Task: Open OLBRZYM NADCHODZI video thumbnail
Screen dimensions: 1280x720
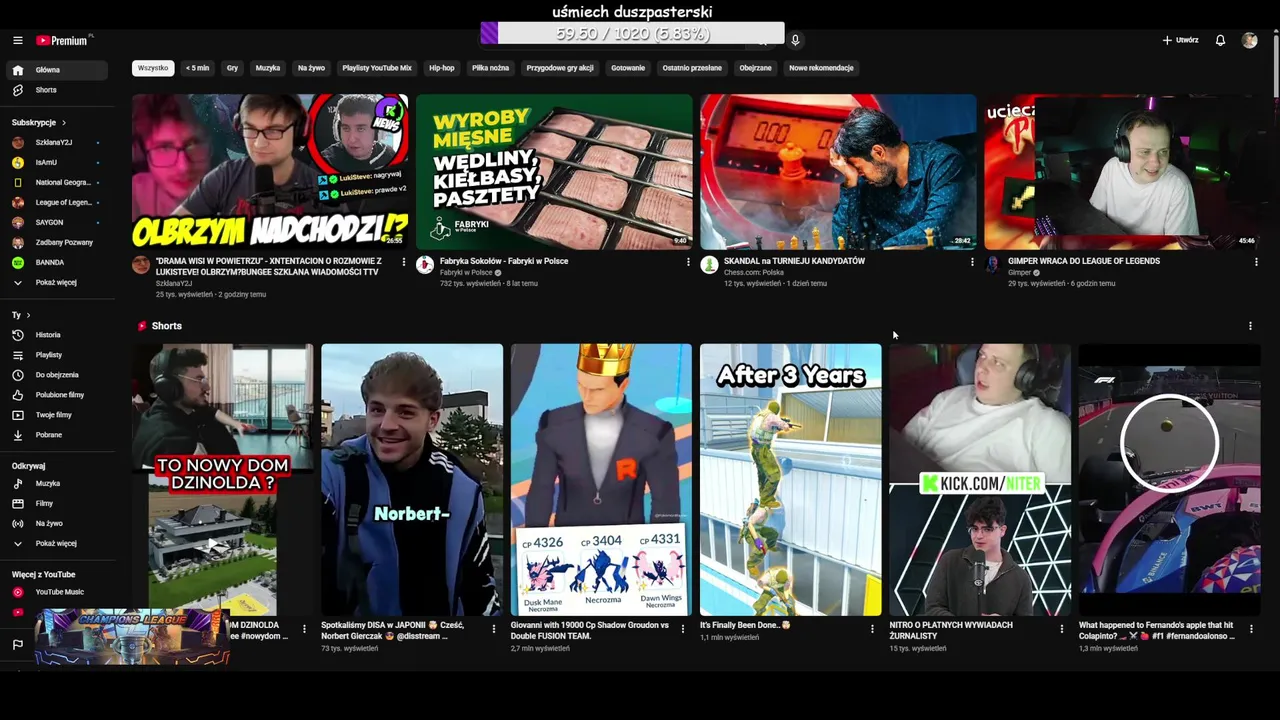Action: pos(270,171)
